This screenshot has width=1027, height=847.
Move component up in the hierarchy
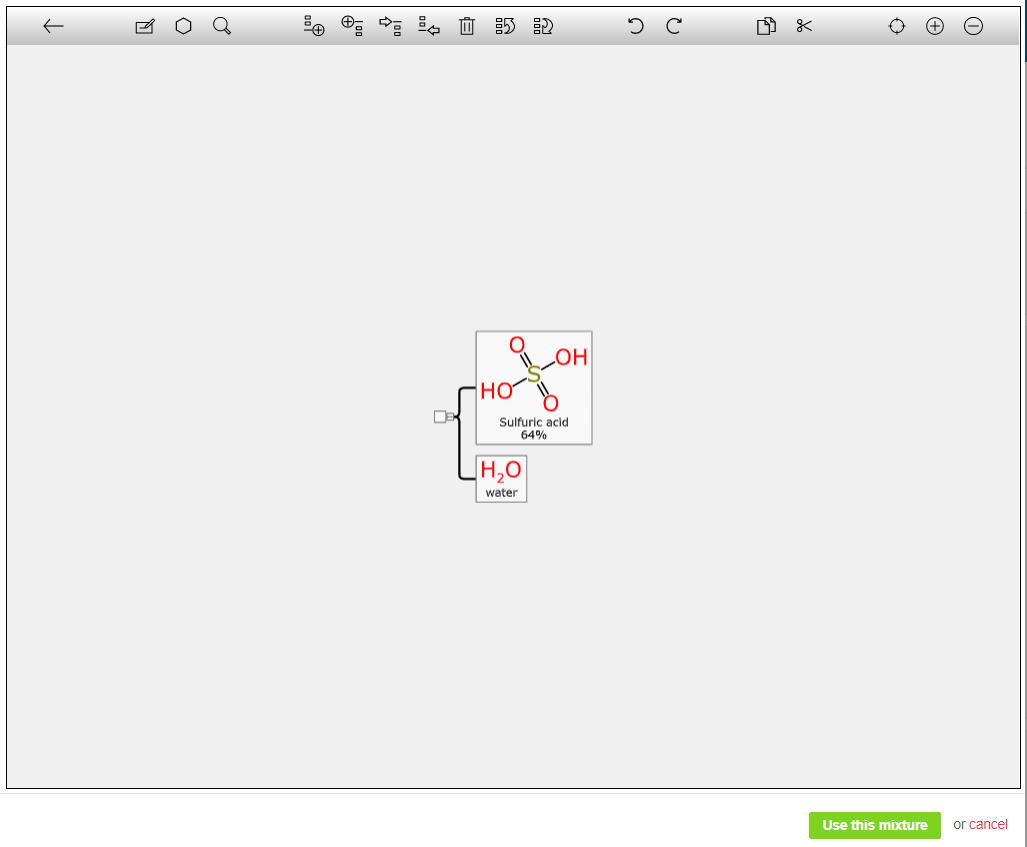[x=505, y=26]
